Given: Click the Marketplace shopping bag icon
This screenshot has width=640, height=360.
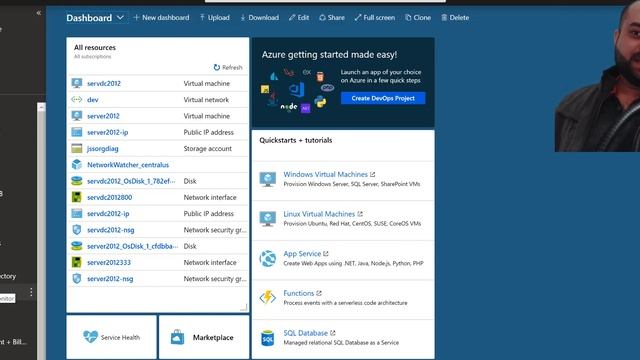Looking at the screenshot, I should coord(177,337).
